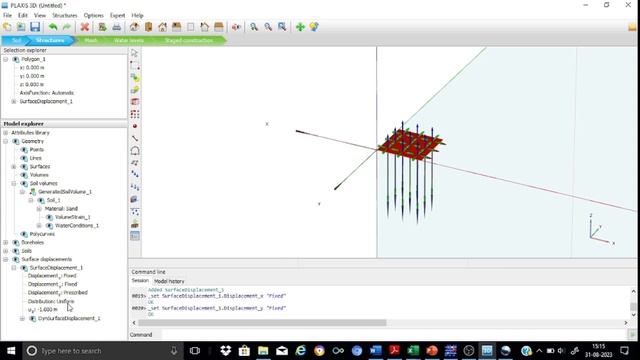The height and width of the screenshot is (360, 640).
Task: Select Distribution: Uniform property
Action: (51, 301)
